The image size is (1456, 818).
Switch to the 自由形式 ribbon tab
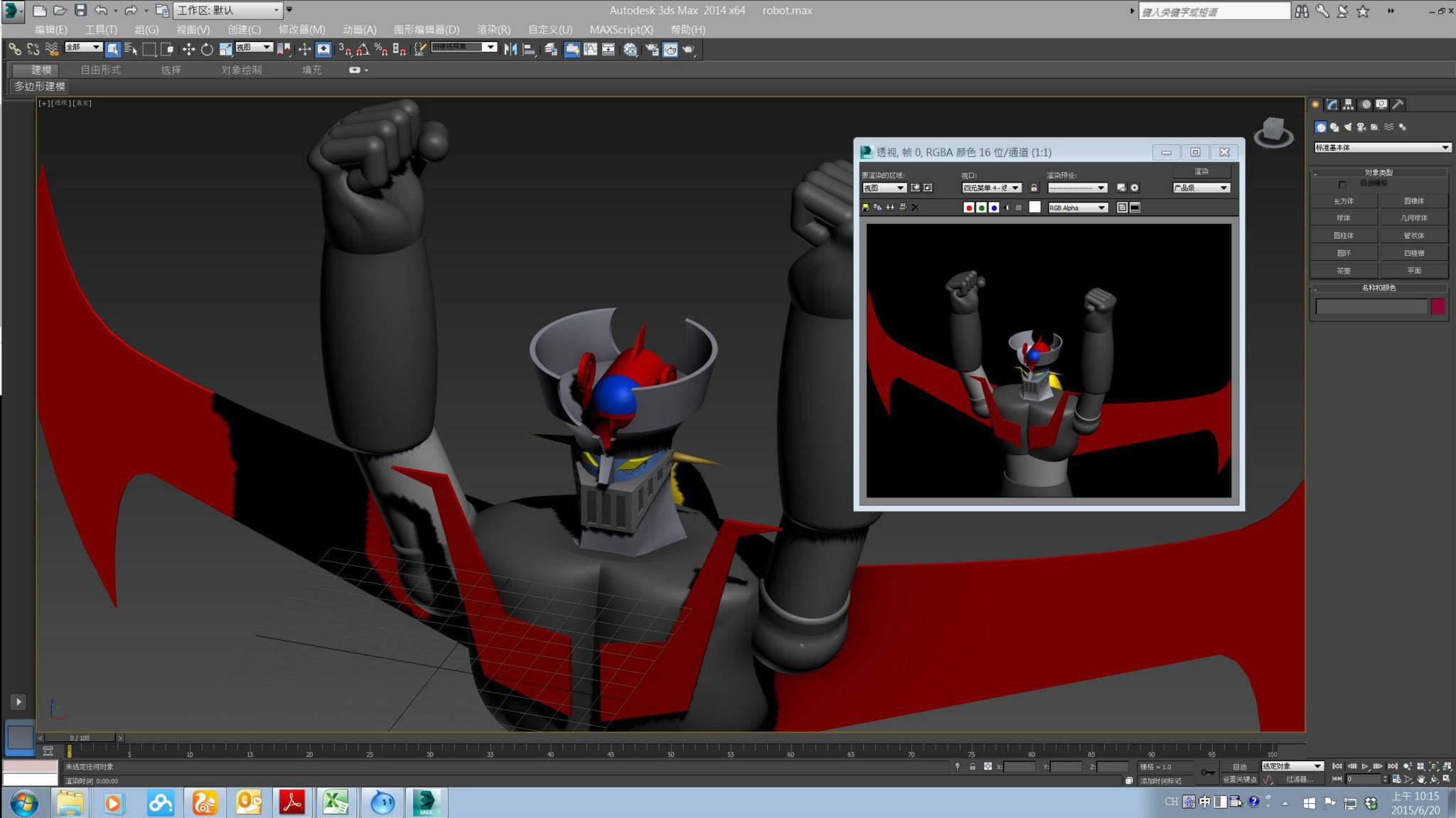tap(100, 70)
